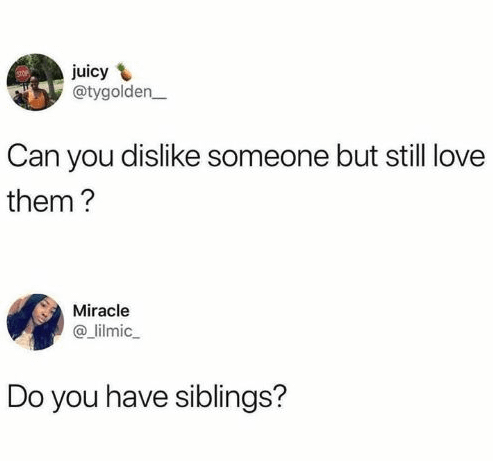Click the display name juicy
This screenshot has width=493, height=461.
click(90, 73)
